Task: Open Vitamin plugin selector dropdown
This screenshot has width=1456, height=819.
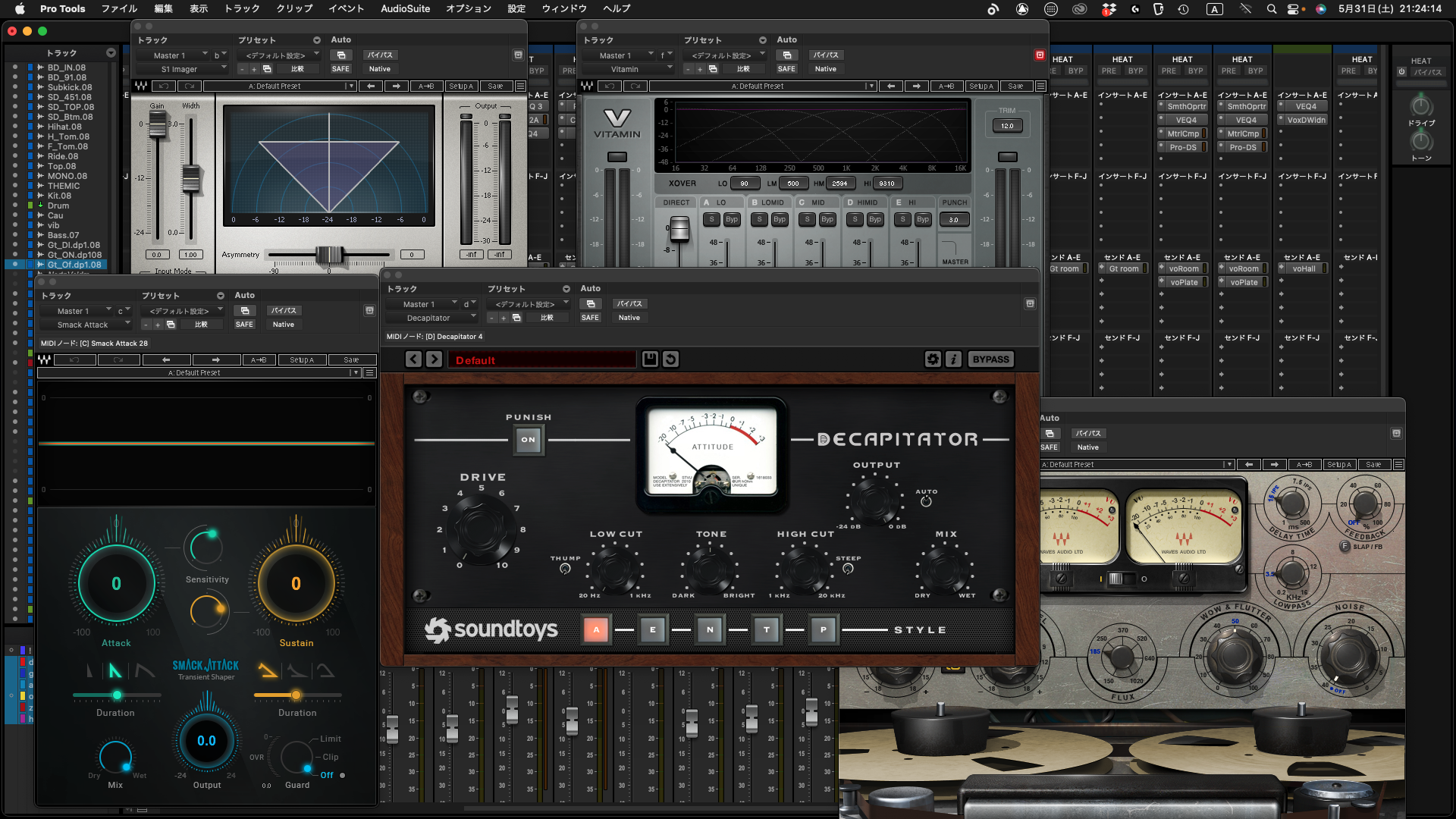Action: [627, 69]
